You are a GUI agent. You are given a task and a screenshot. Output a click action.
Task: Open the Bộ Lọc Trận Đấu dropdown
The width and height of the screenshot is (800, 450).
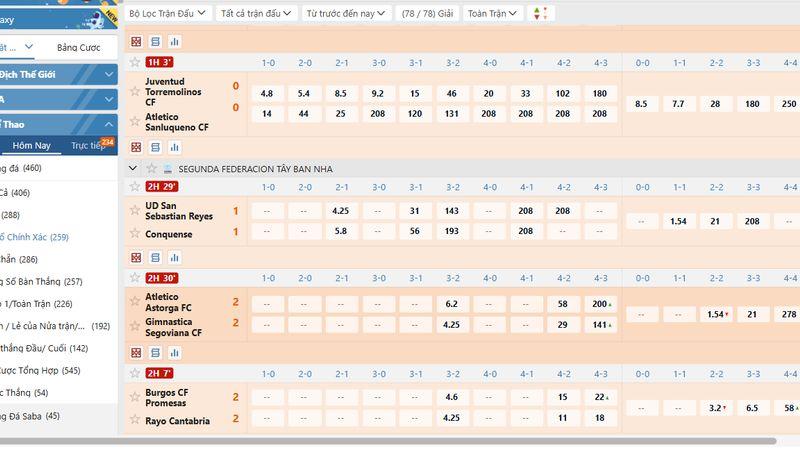[168, 13]
